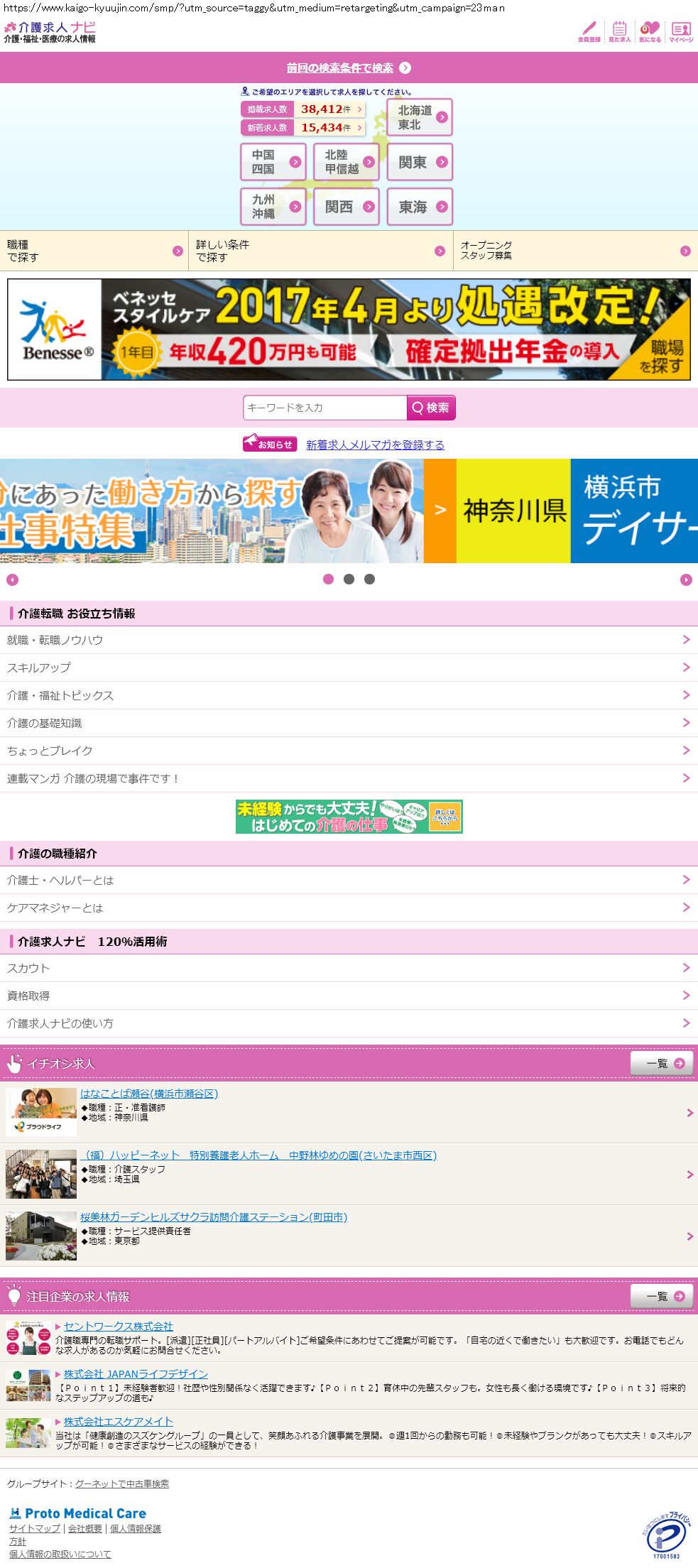The height and width of the screenshot is (1568, 698).
Task: Click the 介護求人ナビ site logo
Action: pos(50,32)
